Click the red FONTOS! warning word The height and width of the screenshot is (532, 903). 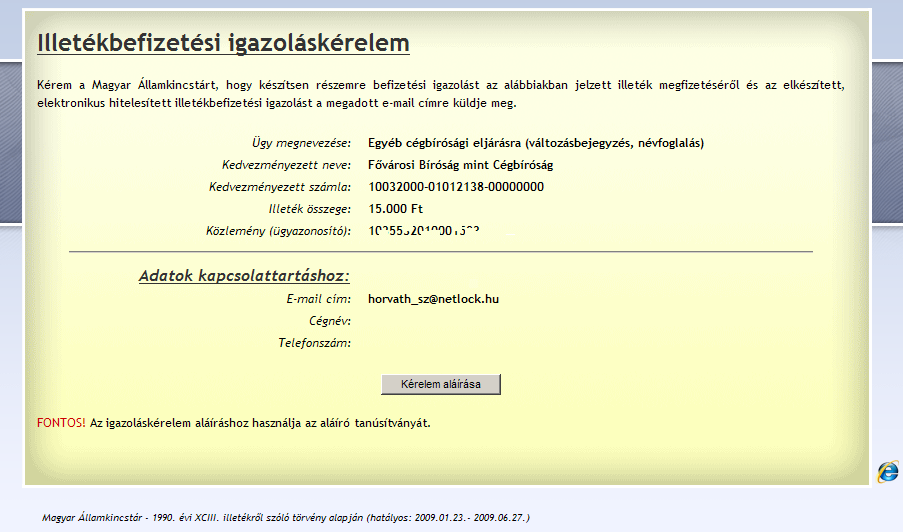point(61,423)
